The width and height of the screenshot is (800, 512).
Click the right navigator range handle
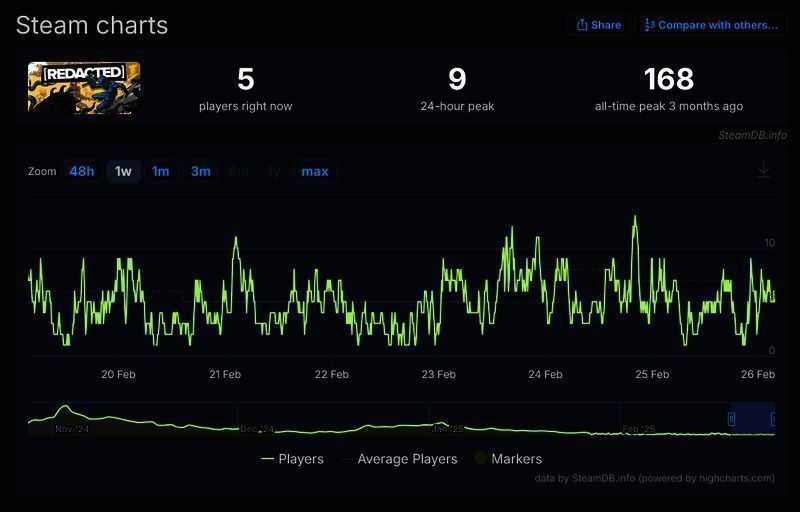point(774,419)
